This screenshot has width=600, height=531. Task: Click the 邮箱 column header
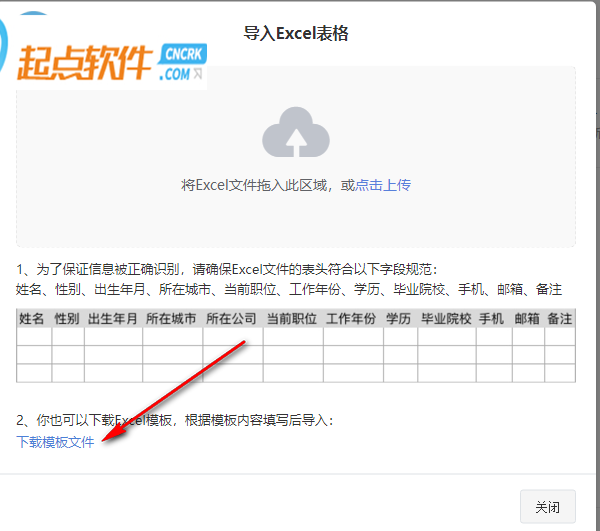point(527,318)
